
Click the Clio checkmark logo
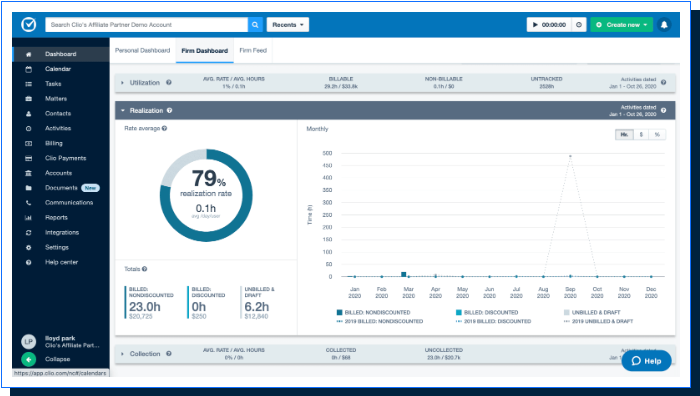click(29, 25)
